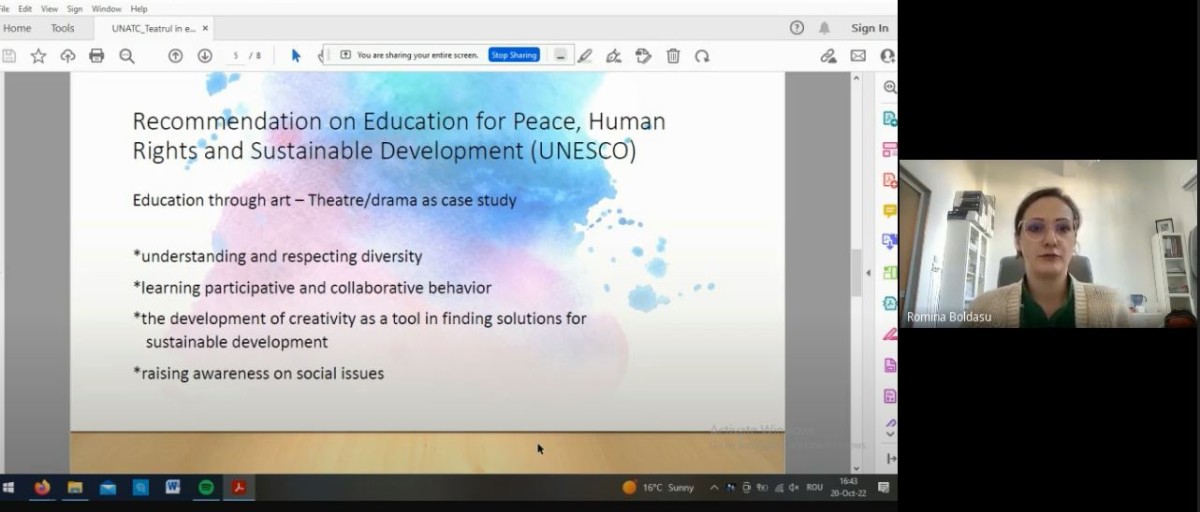Image resolution: width=1200 pixels, height=512 pixels.
Task: Click the Rotate page icon
Action: point(702,56)
